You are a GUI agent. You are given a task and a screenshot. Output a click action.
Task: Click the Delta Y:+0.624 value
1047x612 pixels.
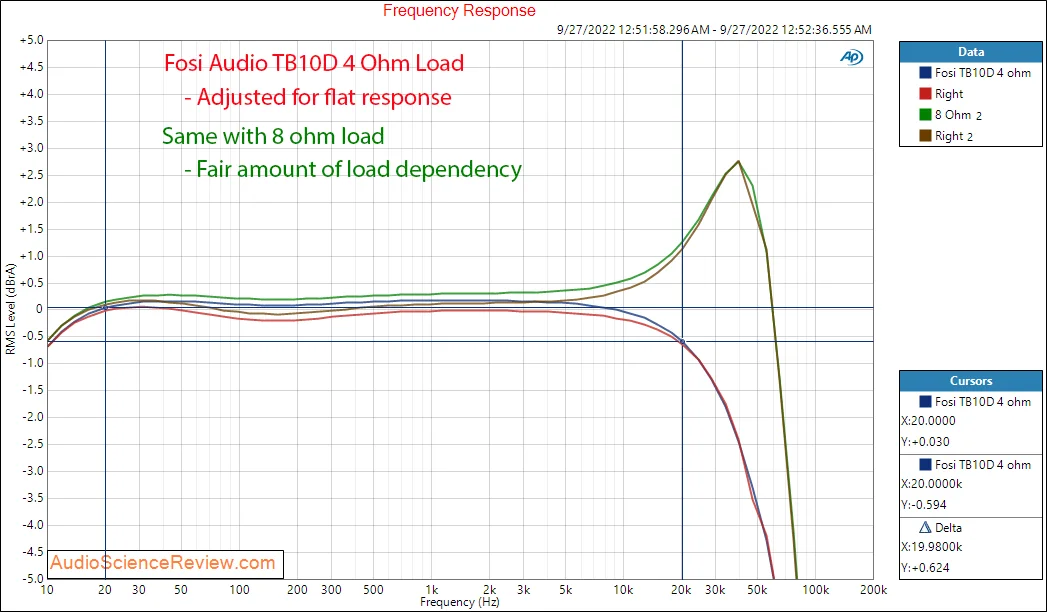pyautogui.click(x=925, y=568)
